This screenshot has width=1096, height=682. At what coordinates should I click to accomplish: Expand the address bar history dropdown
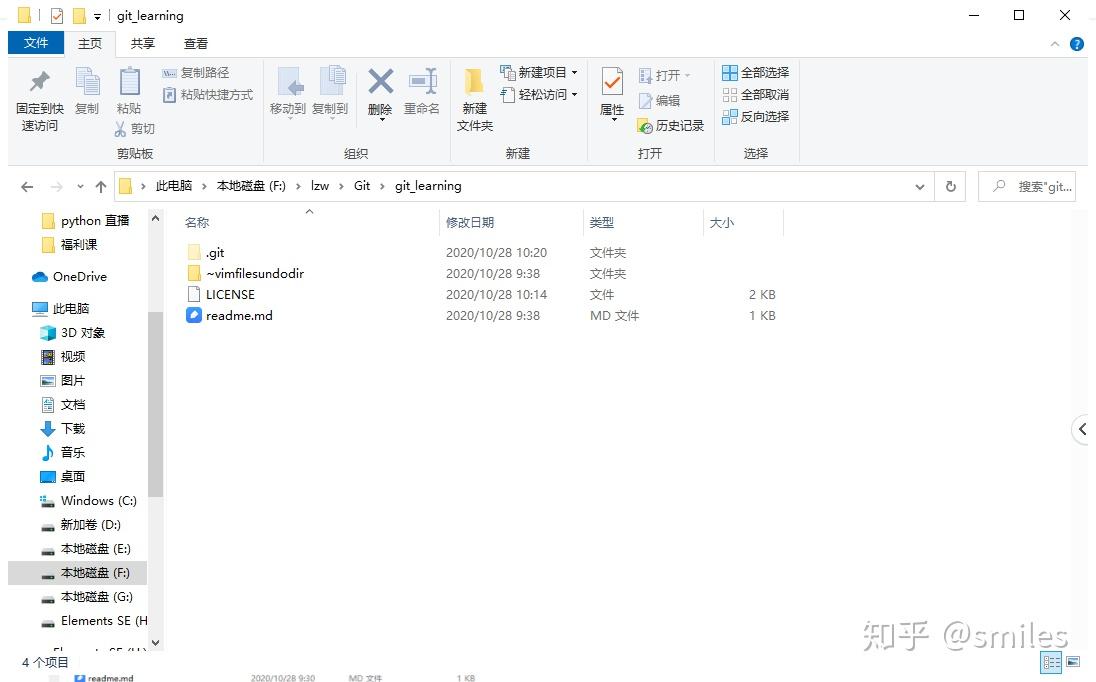point(919,186)
